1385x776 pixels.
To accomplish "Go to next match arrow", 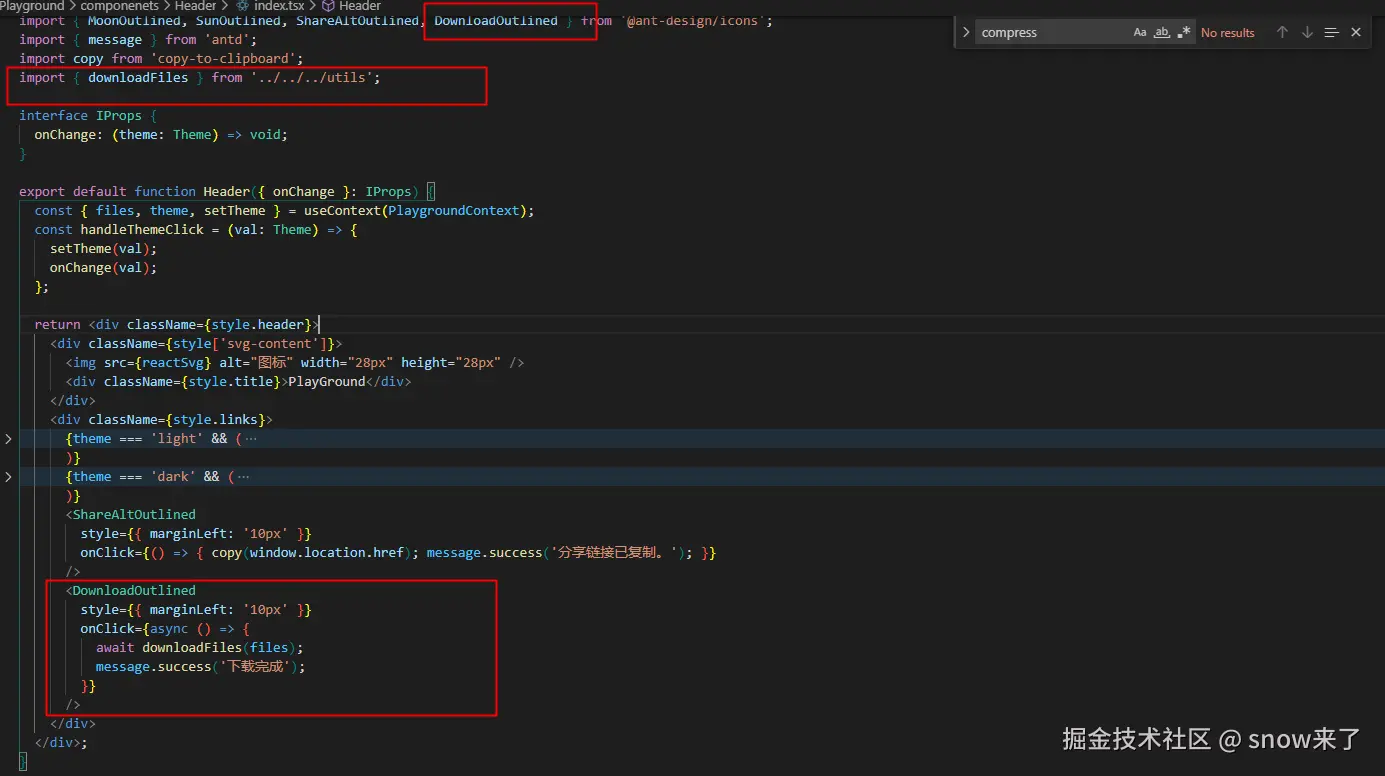I will coord(1307,32).
